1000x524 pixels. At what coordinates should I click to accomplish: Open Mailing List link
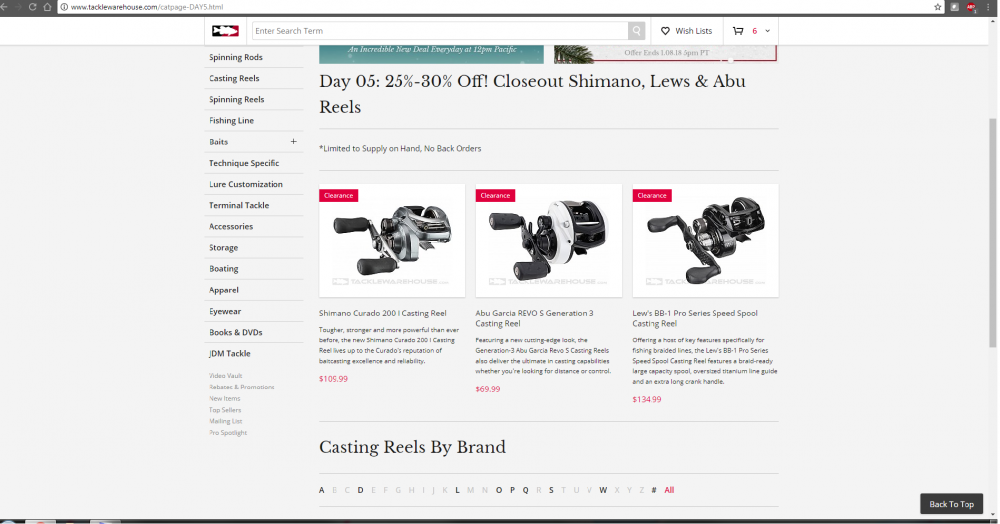point(226,421)
